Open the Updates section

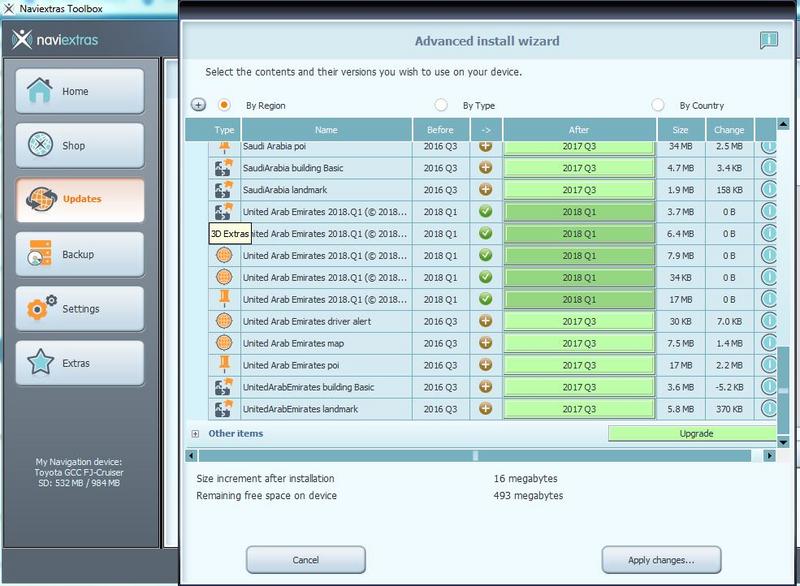(x=80, y=199)
